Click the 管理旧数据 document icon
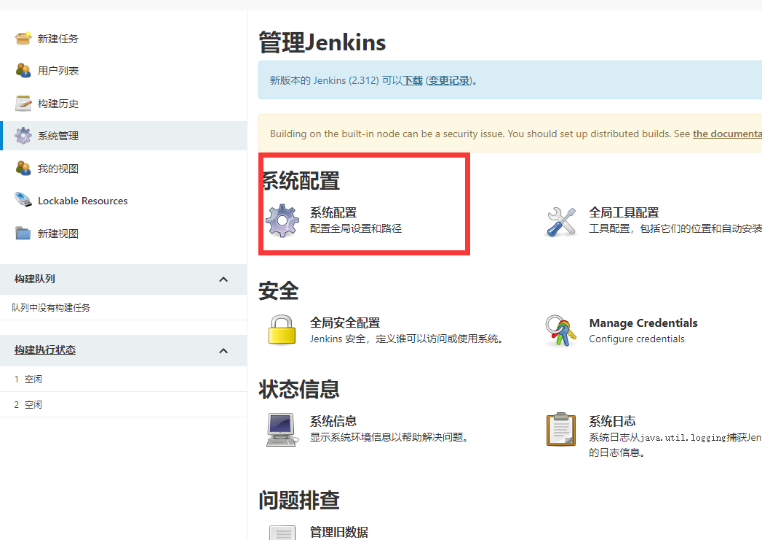The image size is (762, 540). coord(282,533)
